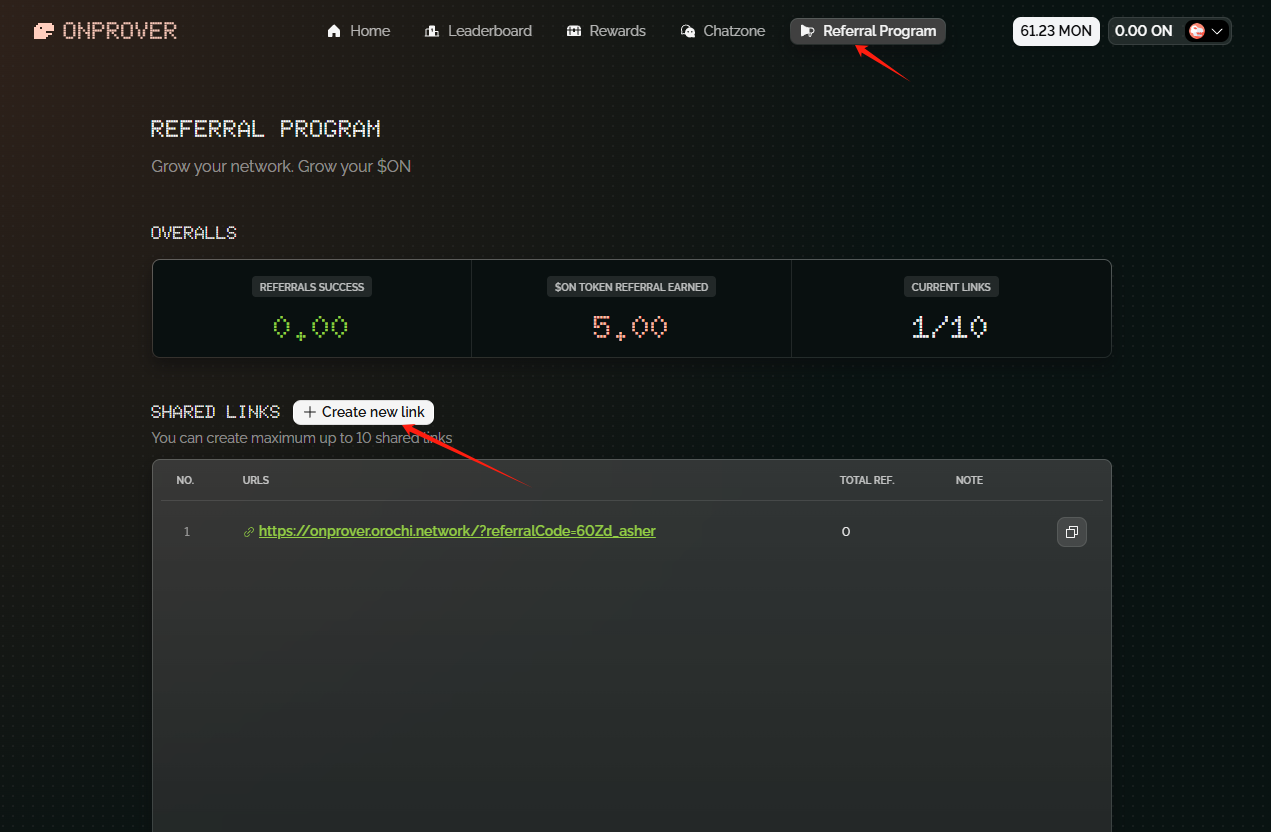The image size is (1271, 832).
Task: Go to the Rewards tab label
Action: (618, 31)
